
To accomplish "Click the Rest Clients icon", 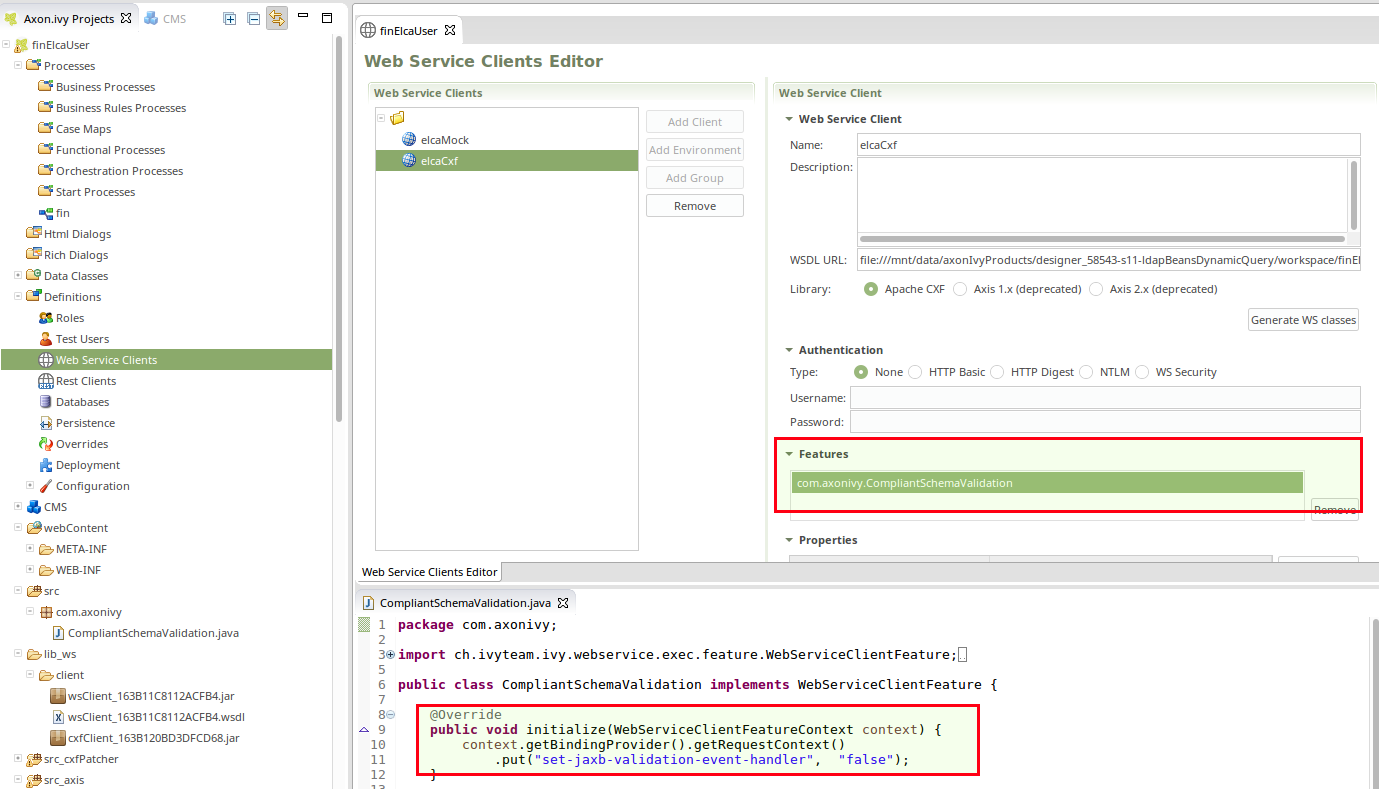I will 46,381.
